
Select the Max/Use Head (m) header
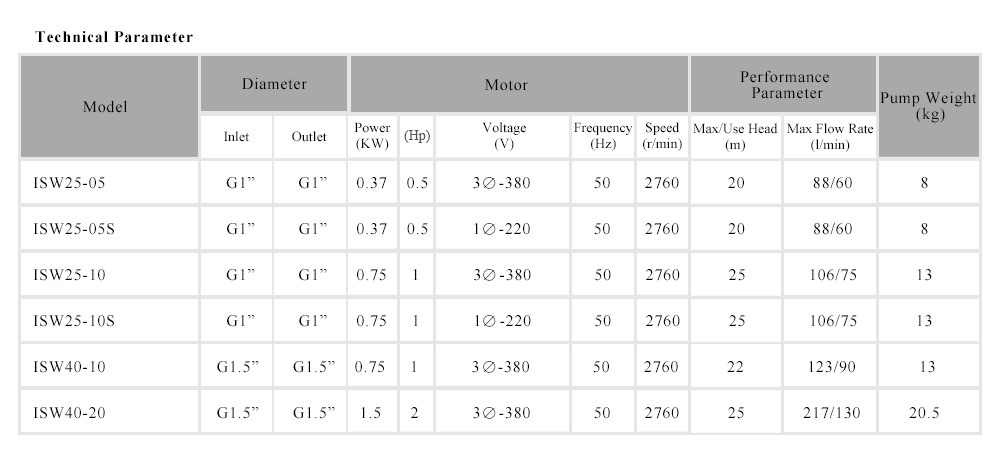(x=736, y=136)
